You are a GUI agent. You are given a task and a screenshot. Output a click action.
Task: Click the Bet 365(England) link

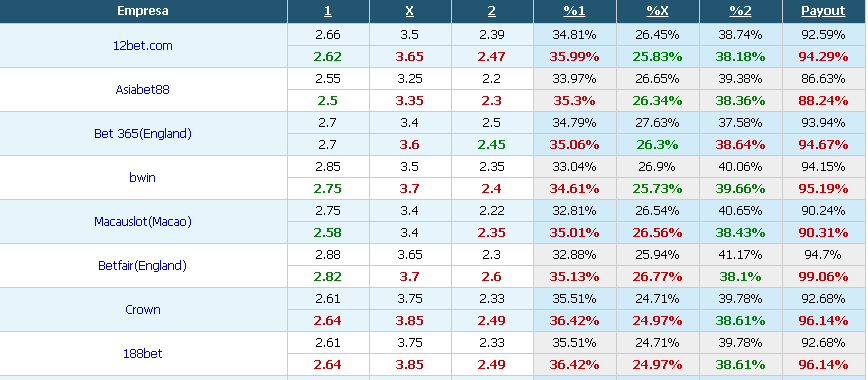point(143,133)
